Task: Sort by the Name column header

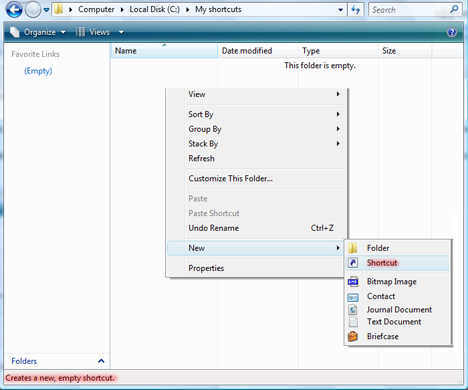Action: (164, 51)
